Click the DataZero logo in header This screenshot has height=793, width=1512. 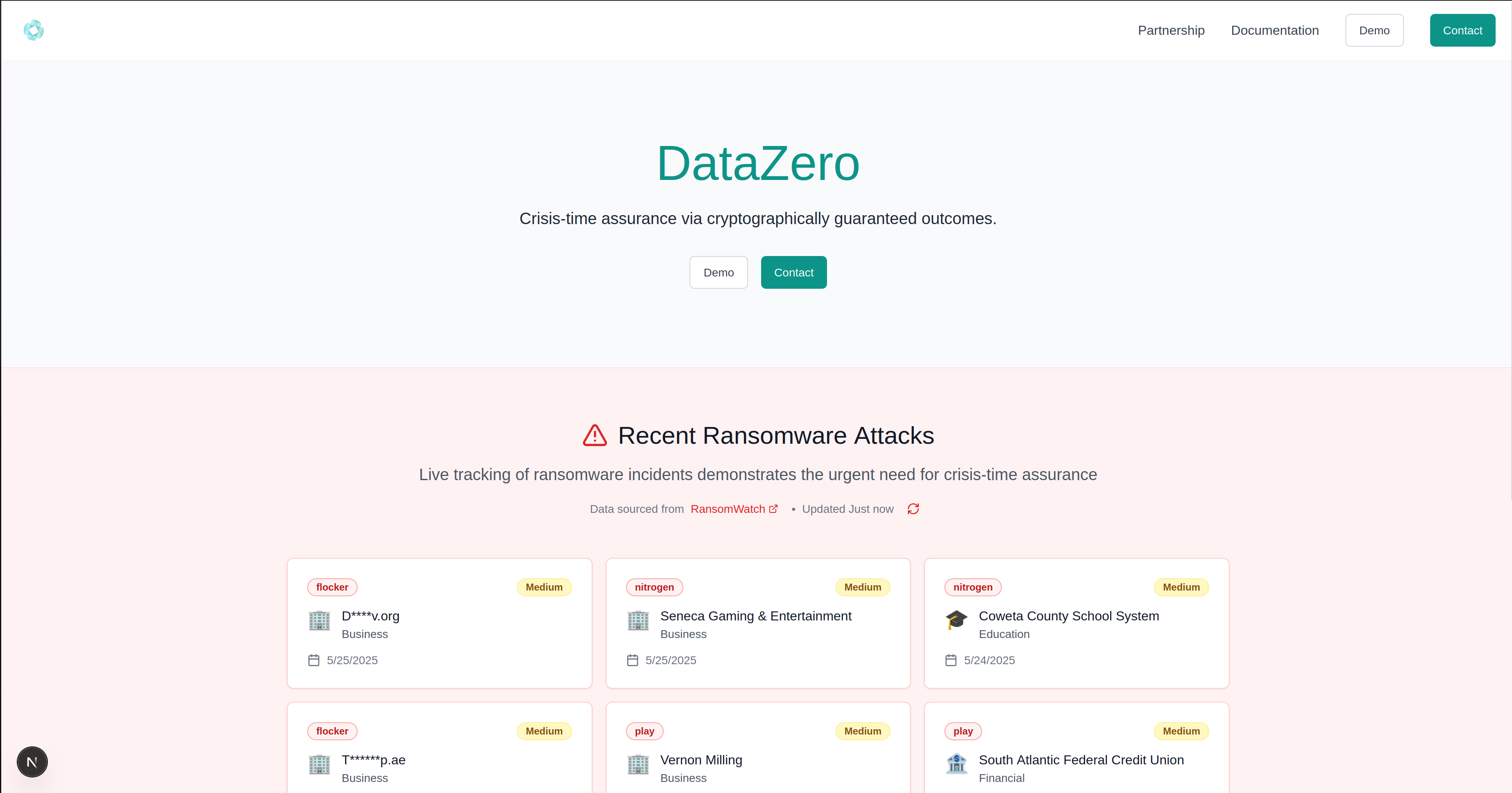coord(34,31)
